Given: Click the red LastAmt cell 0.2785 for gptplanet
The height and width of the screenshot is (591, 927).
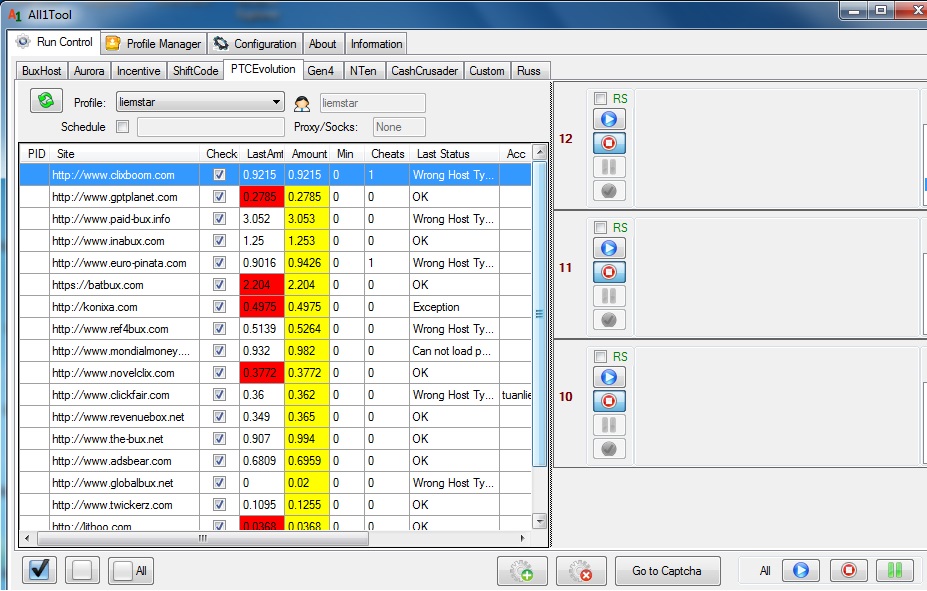Looking at the screenshot, I should pyautogui.click(x=262, y=197).
